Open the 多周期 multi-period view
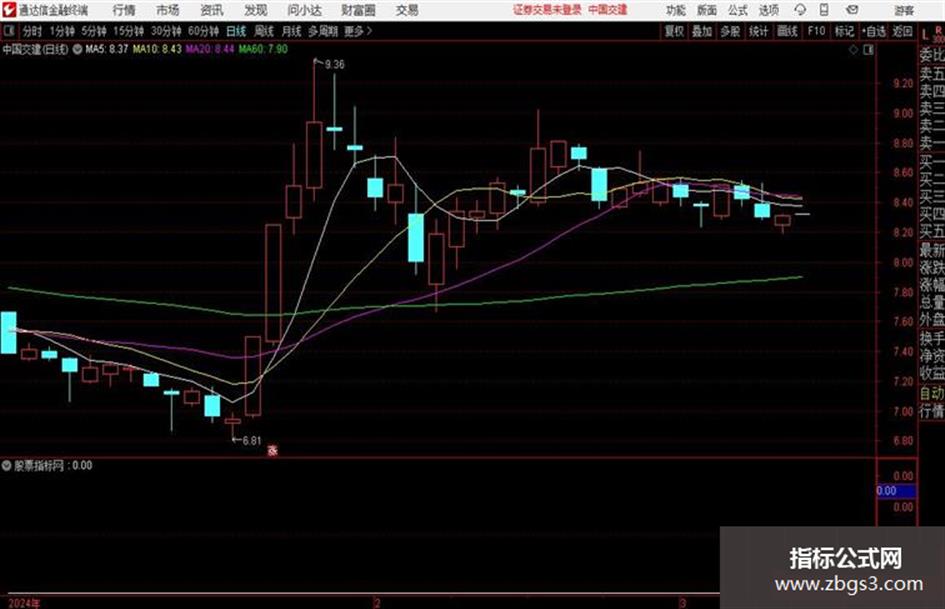The height and width of the screenshot is (609, 945). click(x=323, y=31)
